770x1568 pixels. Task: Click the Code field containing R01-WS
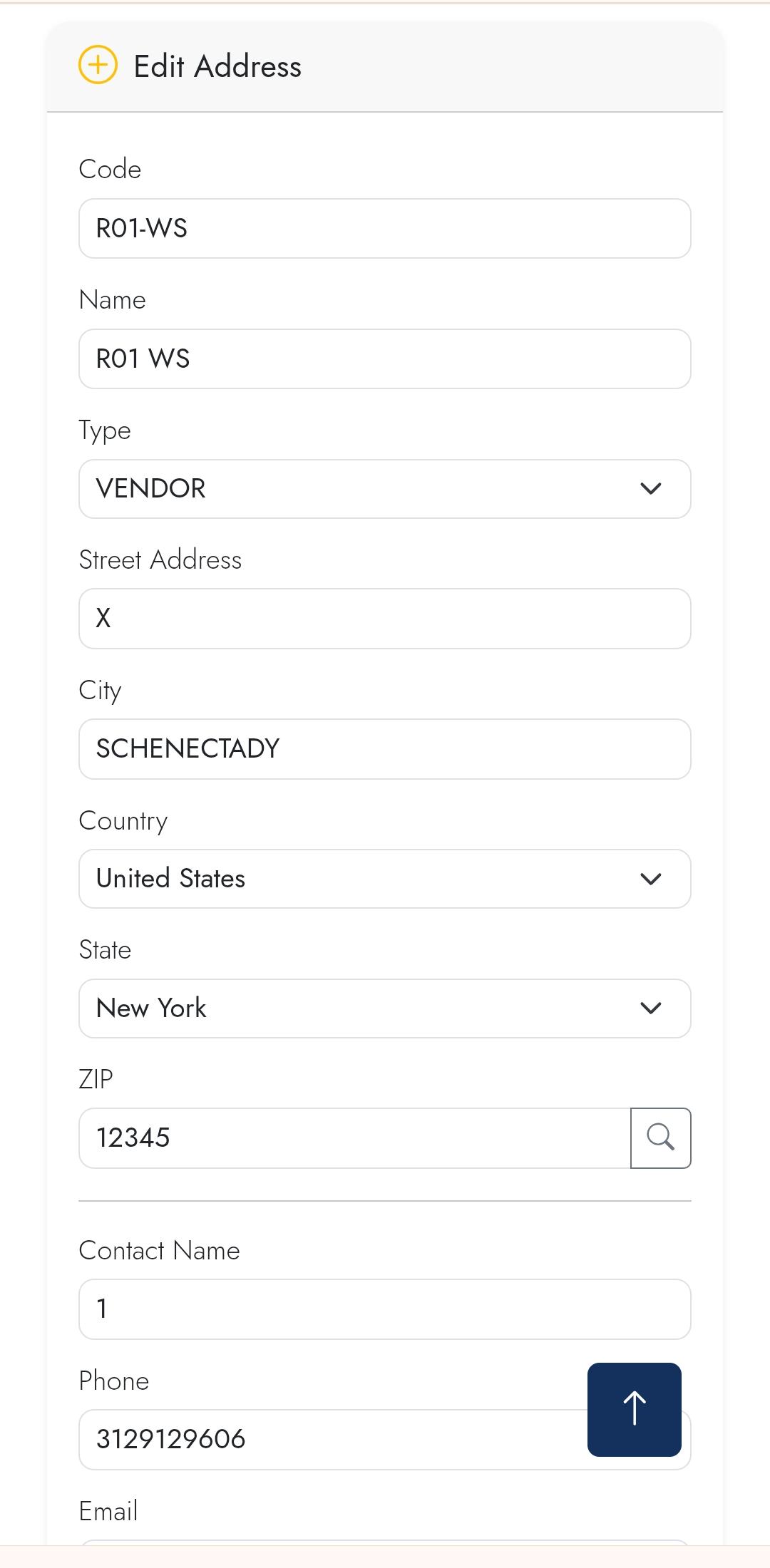[385, 228]
